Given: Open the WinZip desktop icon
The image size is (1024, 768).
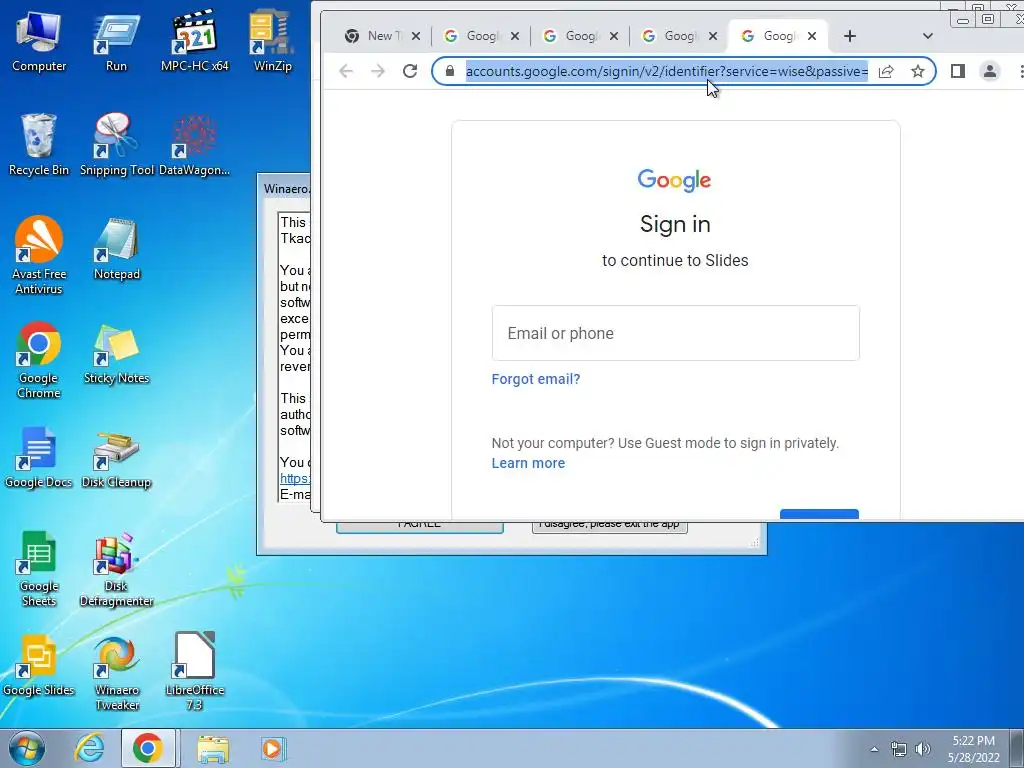Looking at the screenshot, I should [272, 40].
